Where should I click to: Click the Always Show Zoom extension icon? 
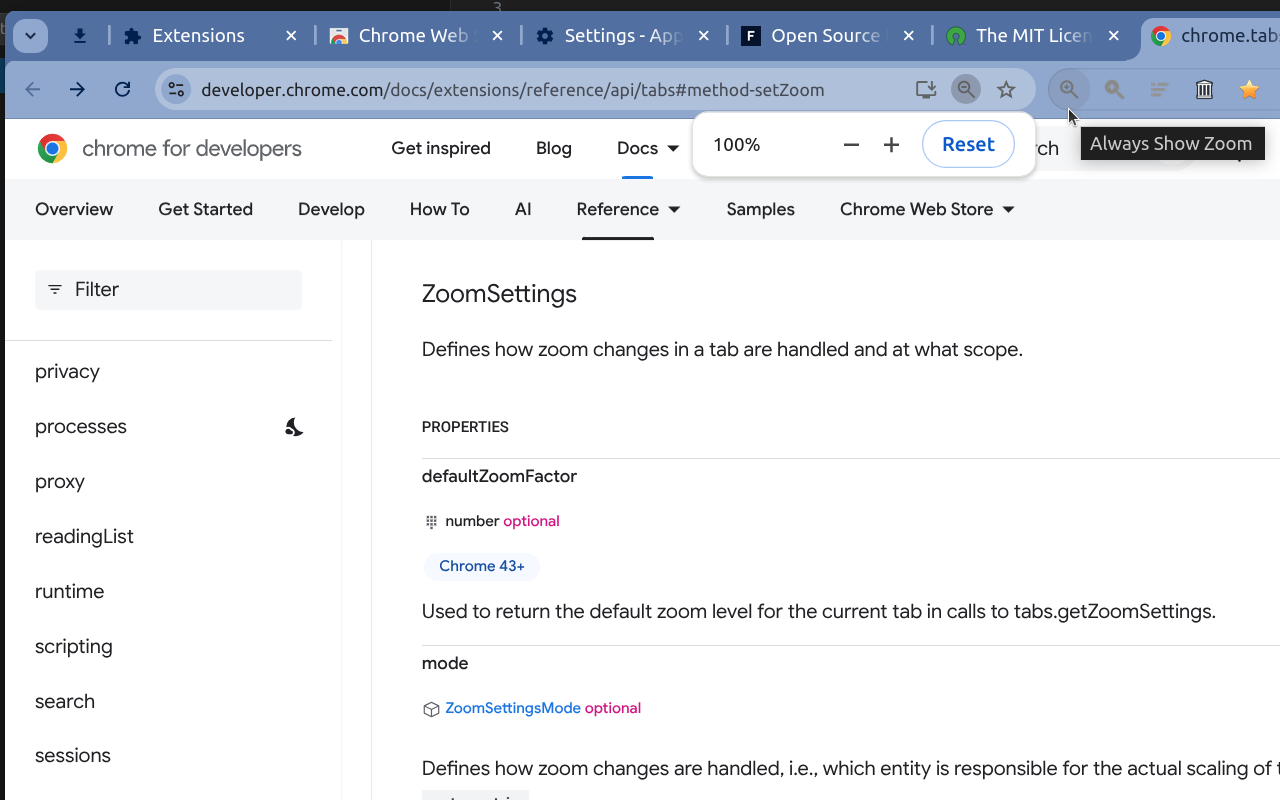1069,90
